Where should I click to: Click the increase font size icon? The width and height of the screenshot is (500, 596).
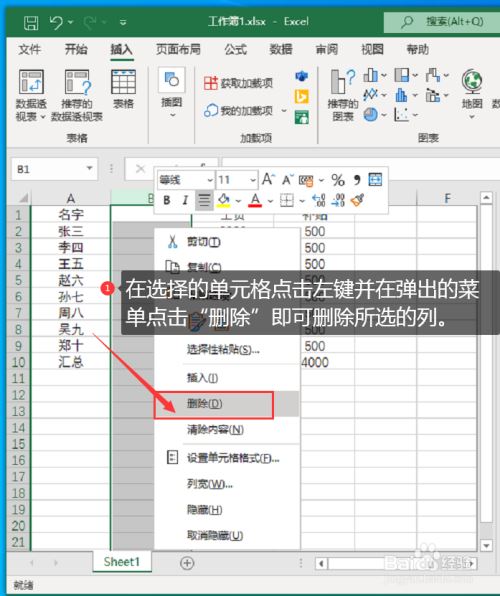[268, 179]
